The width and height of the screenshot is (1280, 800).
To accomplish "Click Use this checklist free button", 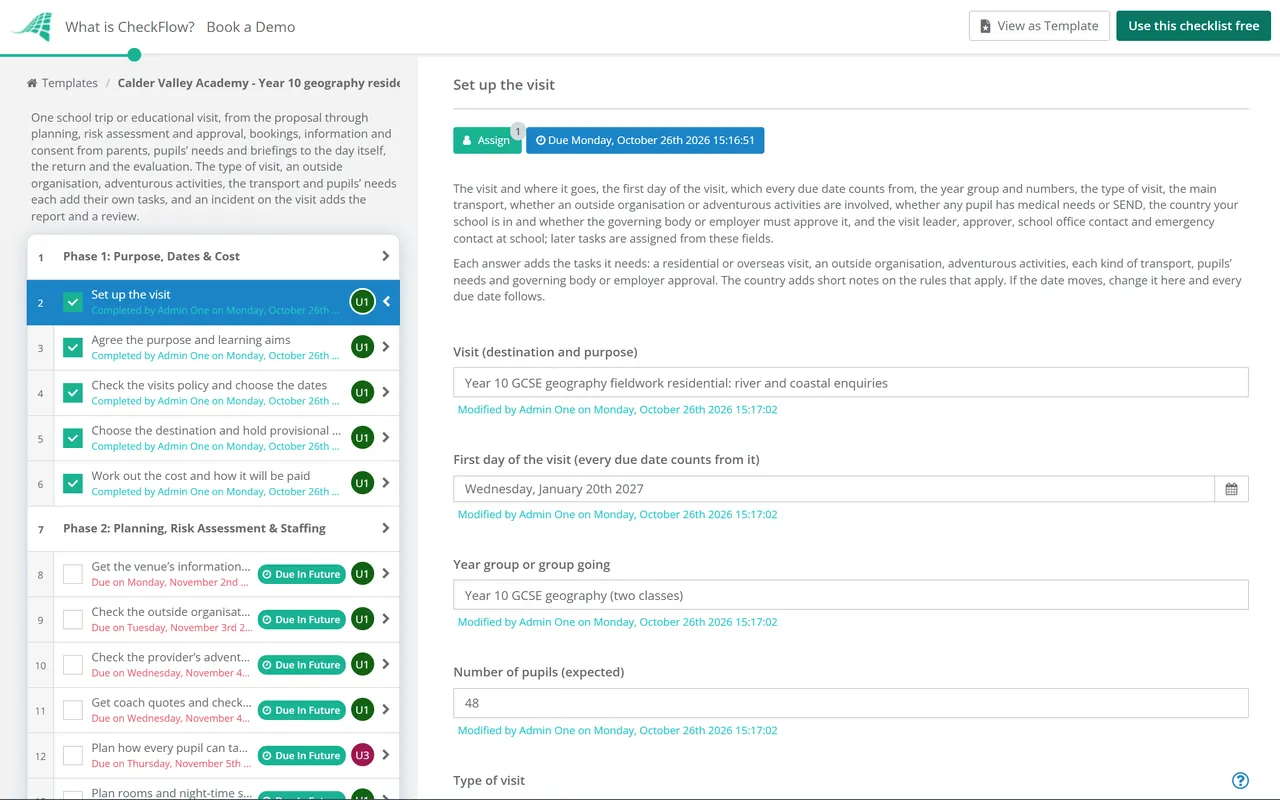I will pos(1193,26).
